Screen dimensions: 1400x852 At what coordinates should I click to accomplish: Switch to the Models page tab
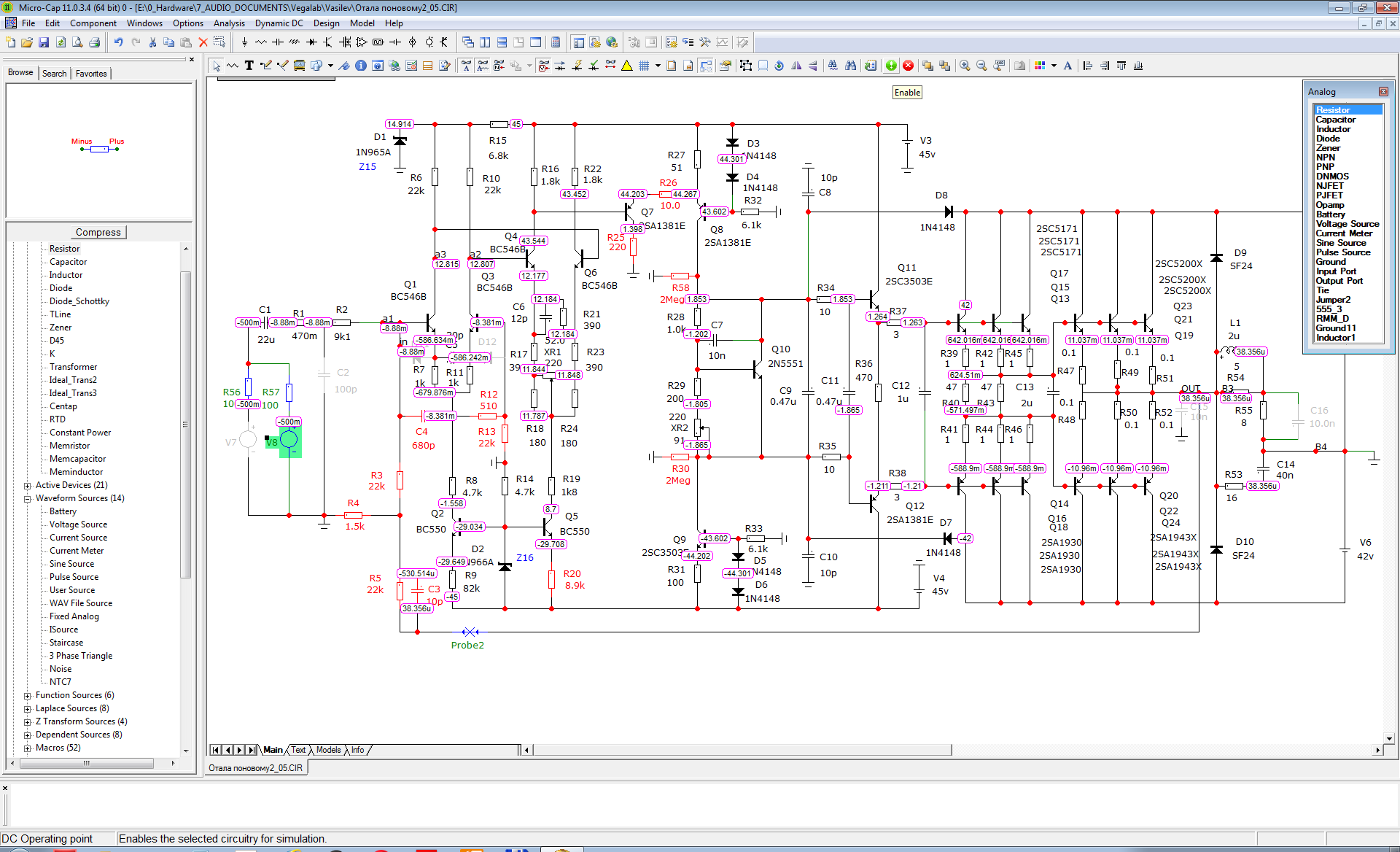tap(328, 750)
